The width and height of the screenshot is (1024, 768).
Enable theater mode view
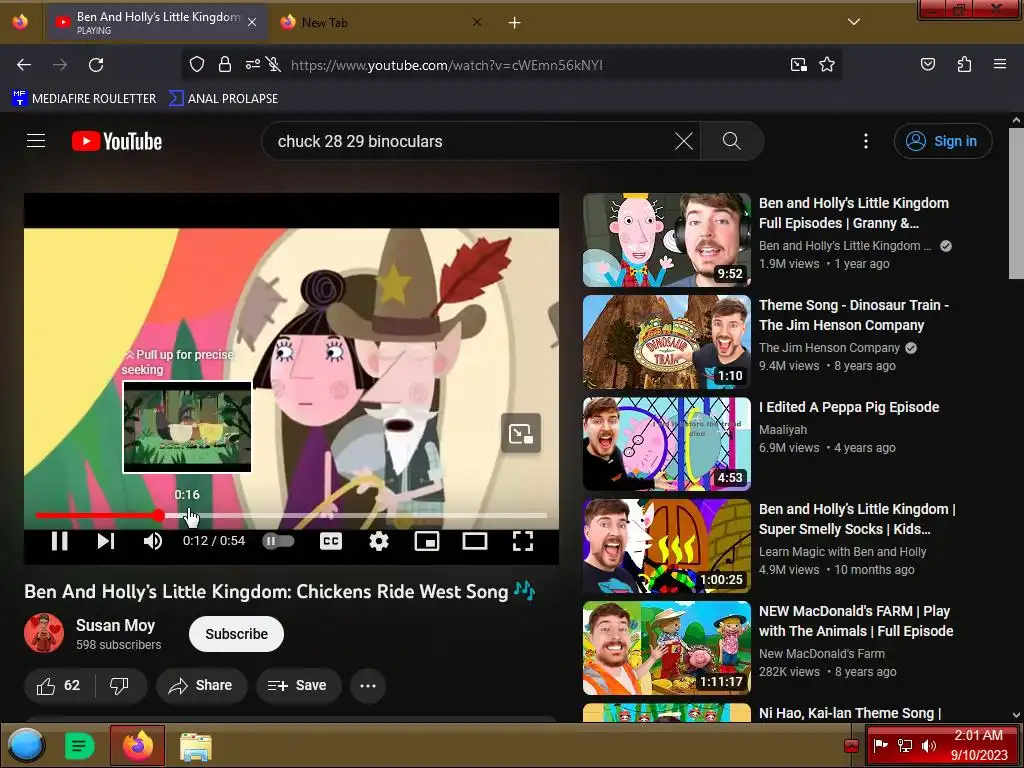(475, 541)
